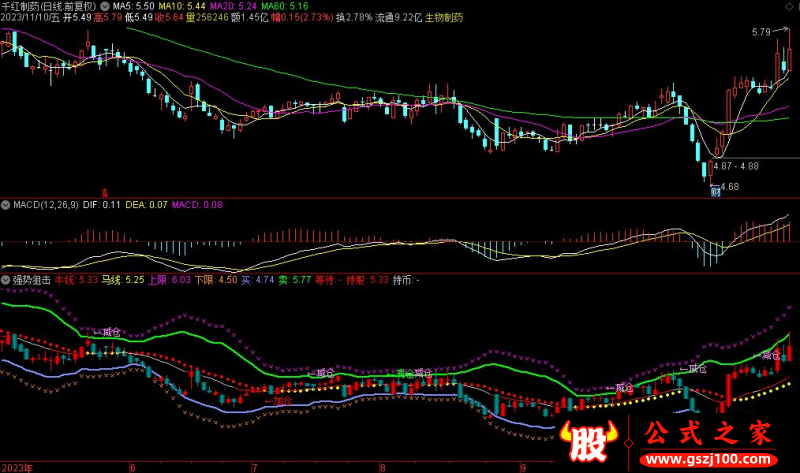Click the 4.68 low price label

[730, 187]
